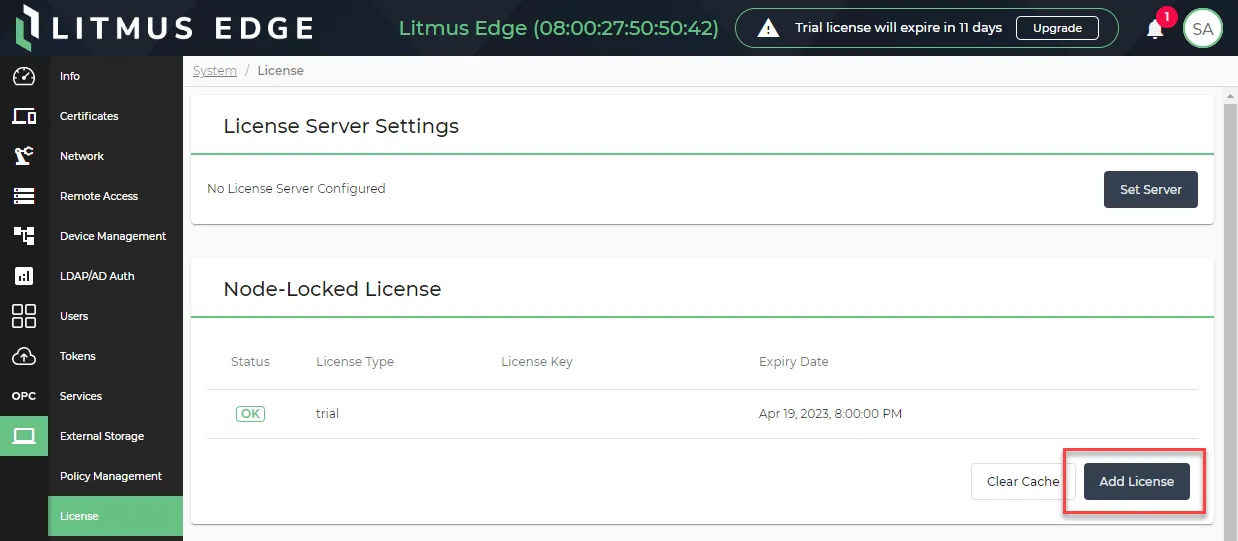
Task: Open Device Management page
Action: tap(115, 236)
